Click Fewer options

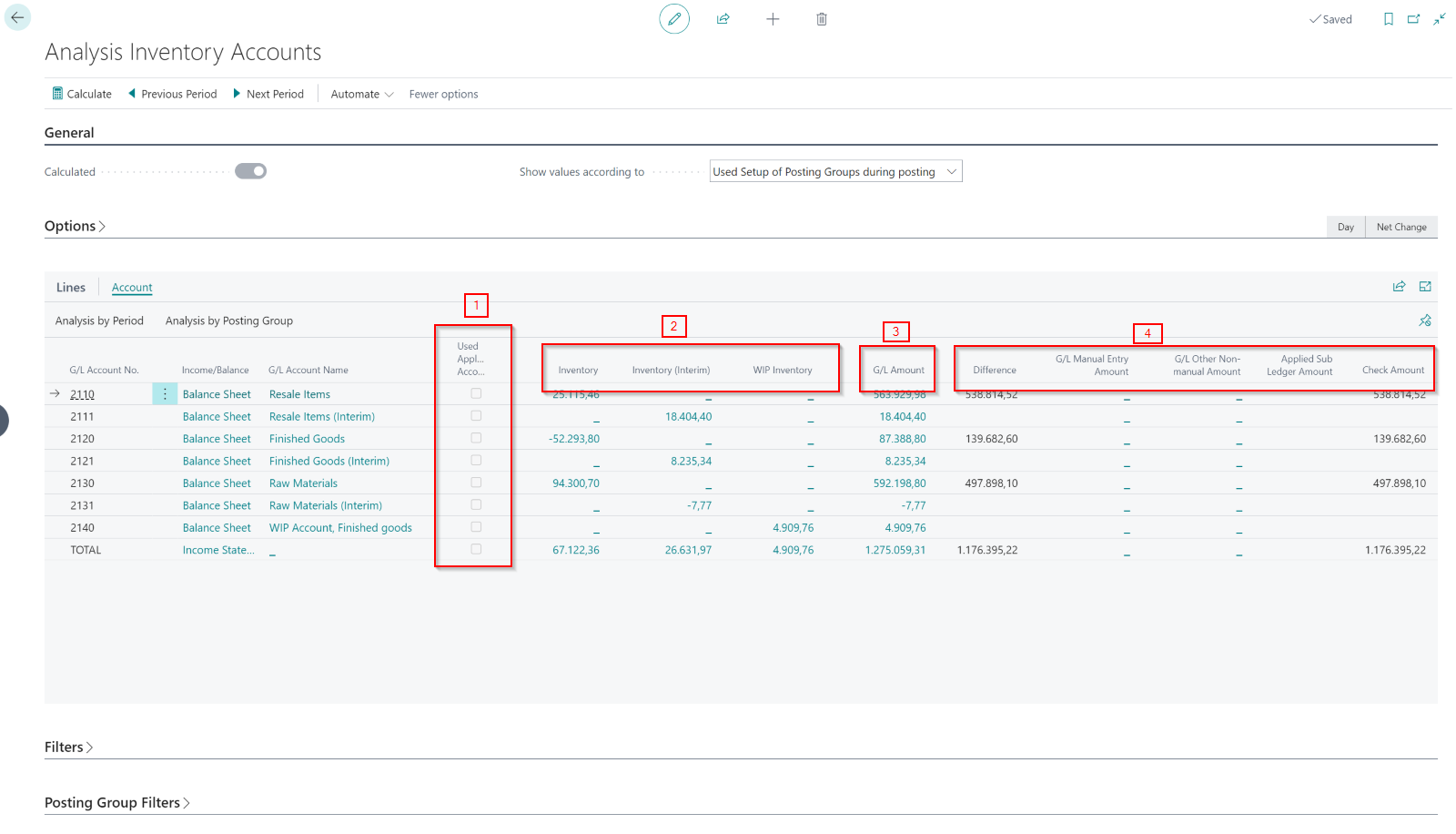point(443,94)
